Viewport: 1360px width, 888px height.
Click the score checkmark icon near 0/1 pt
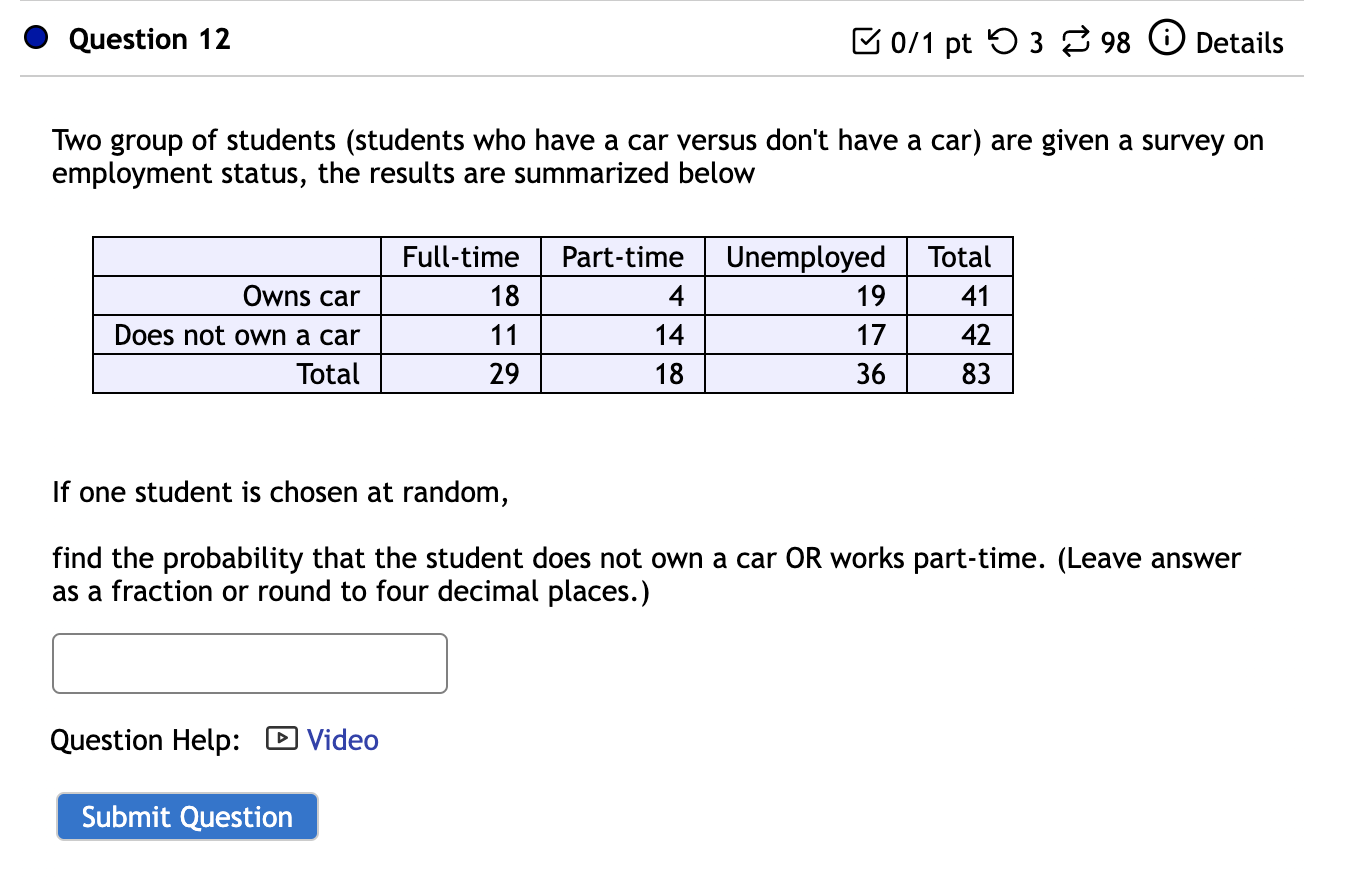[x=868, y=42]
